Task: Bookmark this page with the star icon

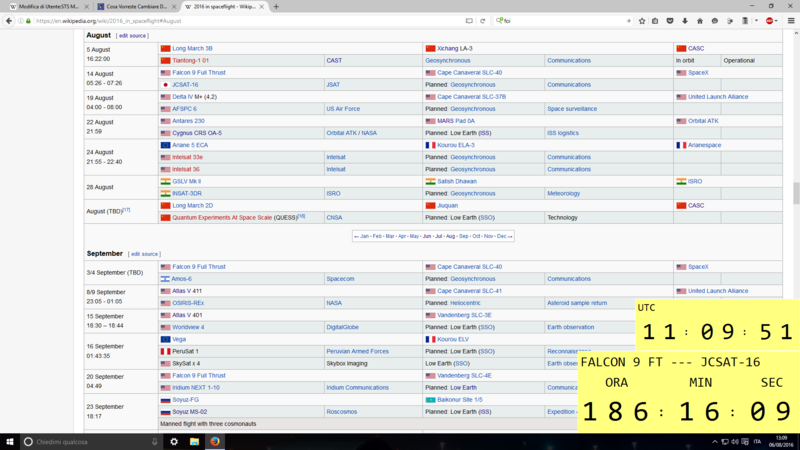Action: click(x=642, y=21)
